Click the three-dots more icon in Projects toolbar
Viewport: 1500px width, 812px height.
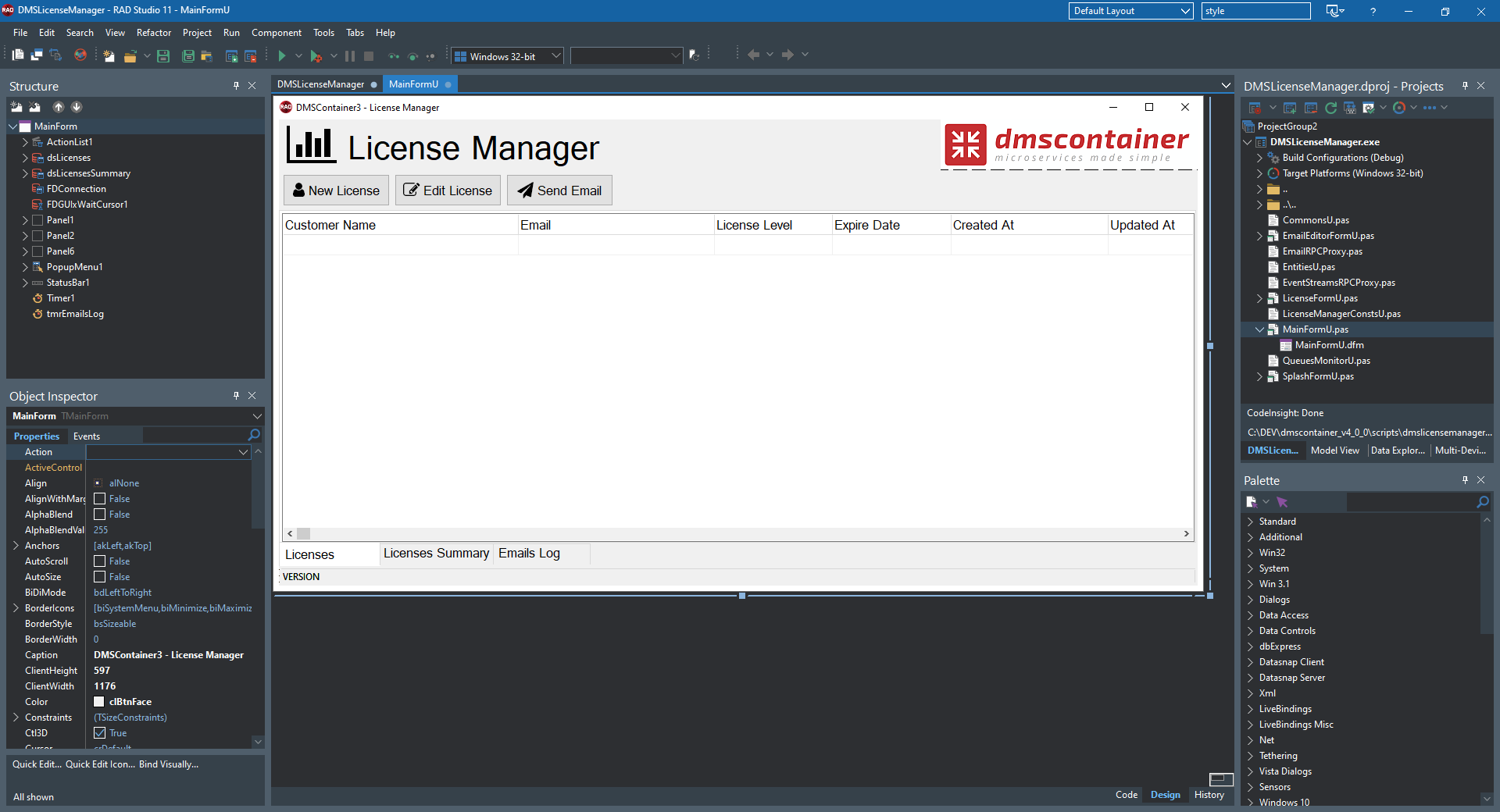pyautogui.click(x=1430, y=108)
